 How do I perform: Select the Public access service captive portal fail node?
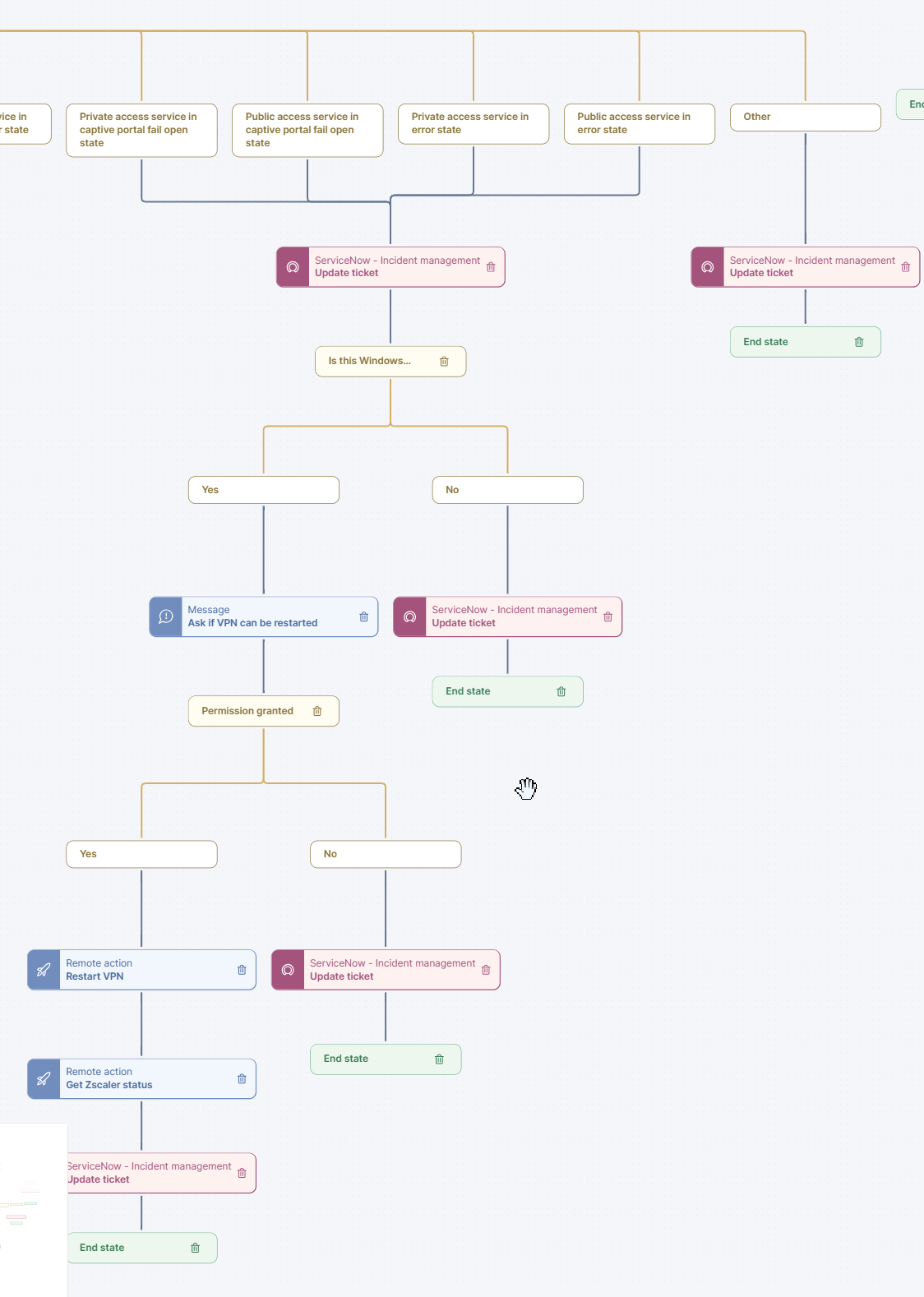(x=307, y=130)
